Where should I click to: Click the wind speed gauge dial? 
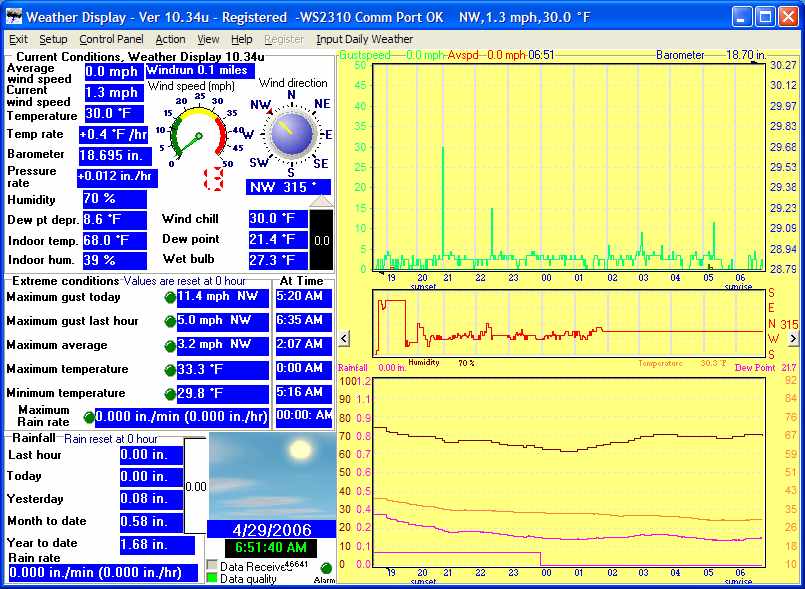[x=198, y=132]
